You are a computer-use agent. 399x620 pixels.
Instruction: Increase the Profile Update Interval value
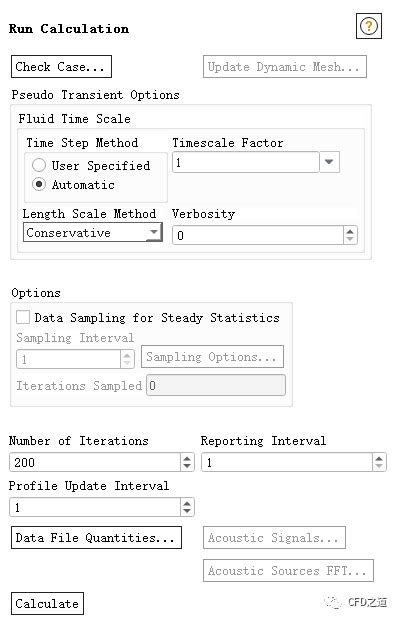coord(187,503)
